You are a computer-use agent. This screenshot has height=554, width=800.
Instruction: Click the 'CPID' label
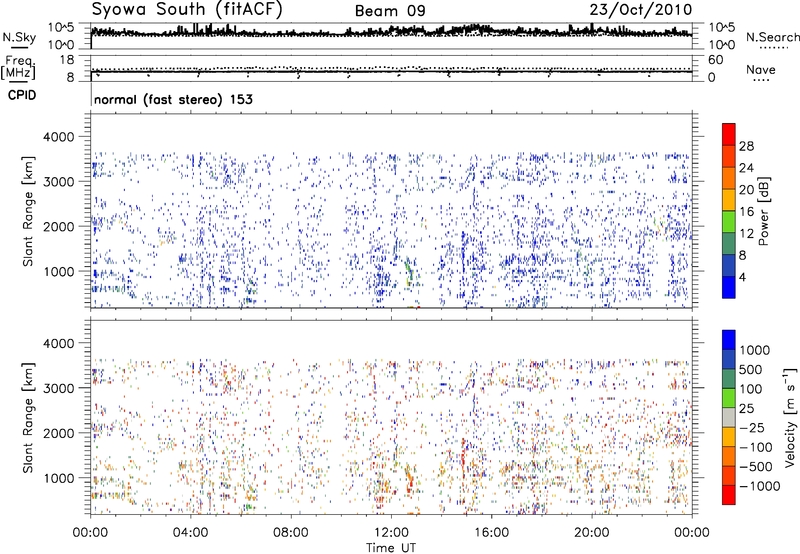tap(22, 95)
